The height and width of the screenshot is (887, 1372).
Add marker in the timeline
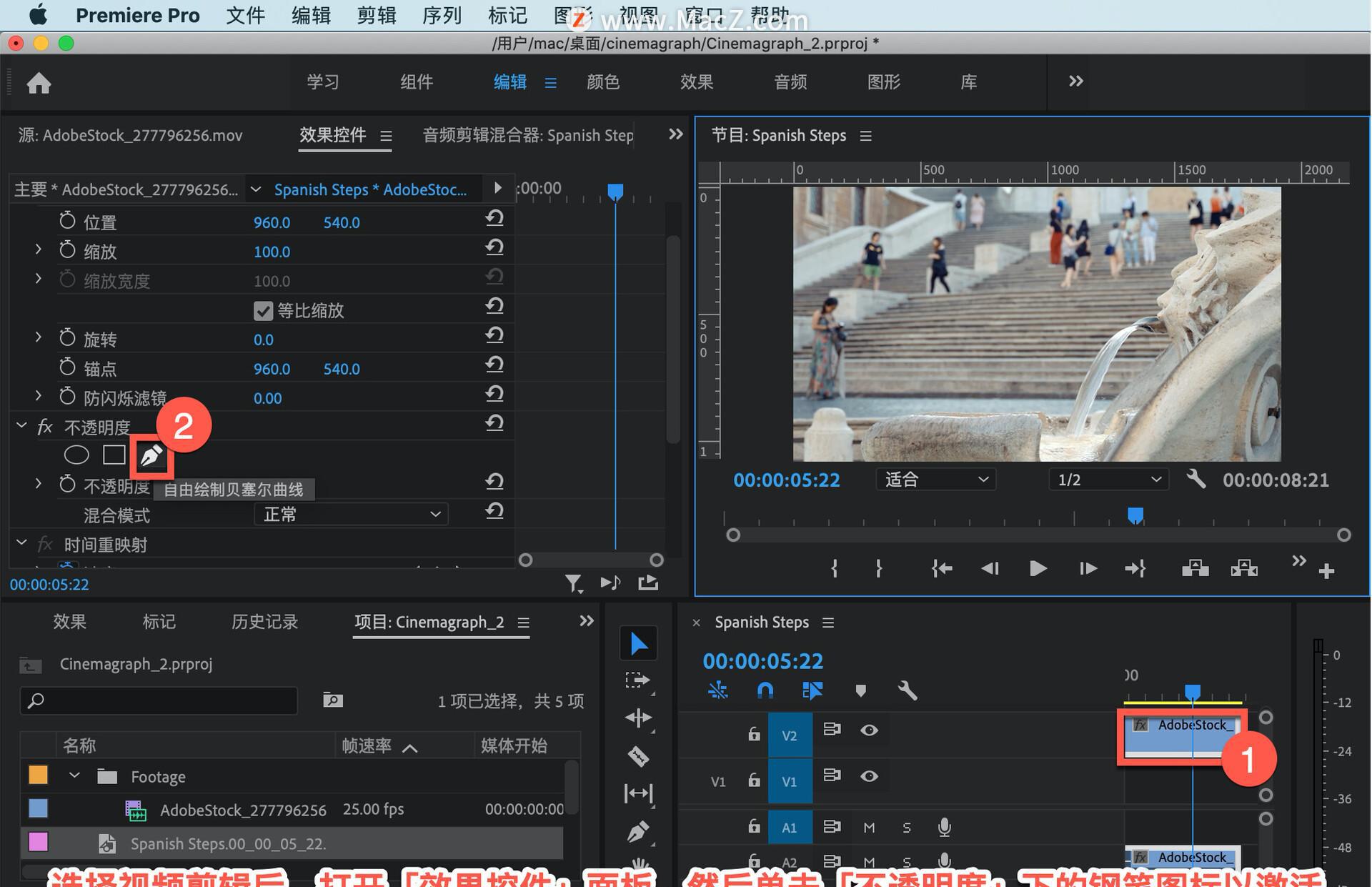[x=860, y=690]
